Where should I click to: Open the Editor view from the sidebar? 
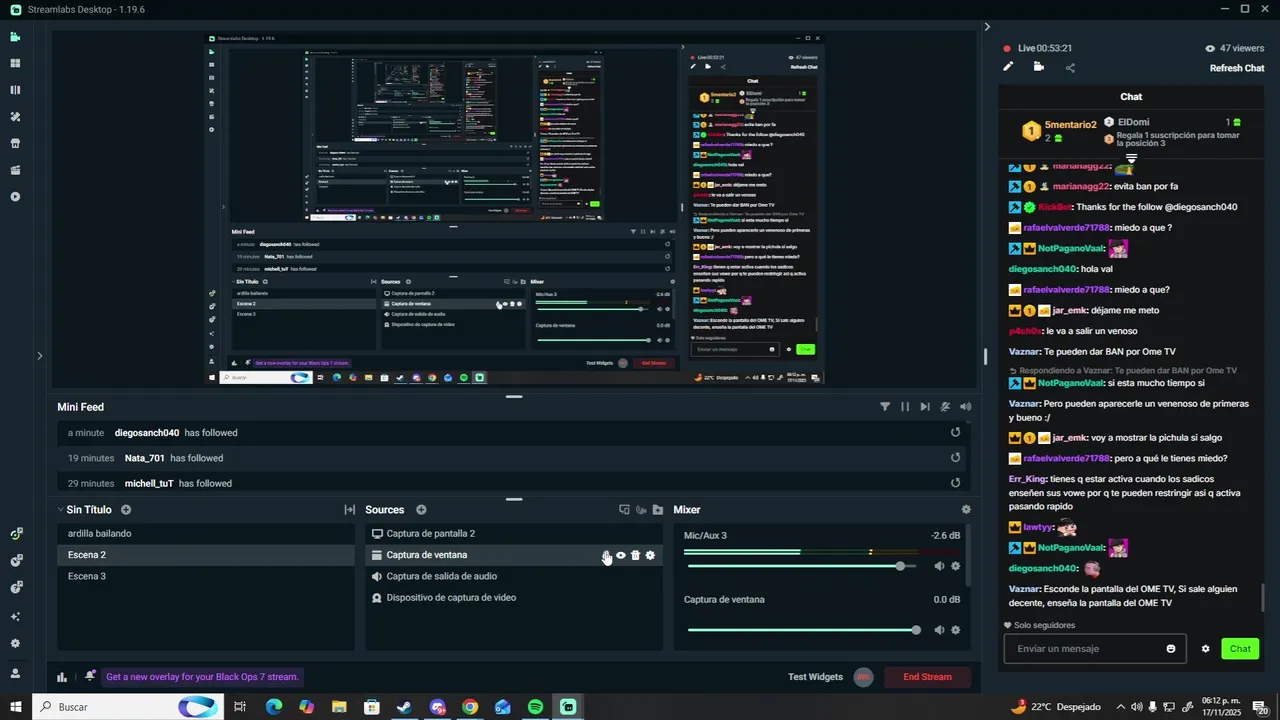pyautogui.click(x=15, y=37)
